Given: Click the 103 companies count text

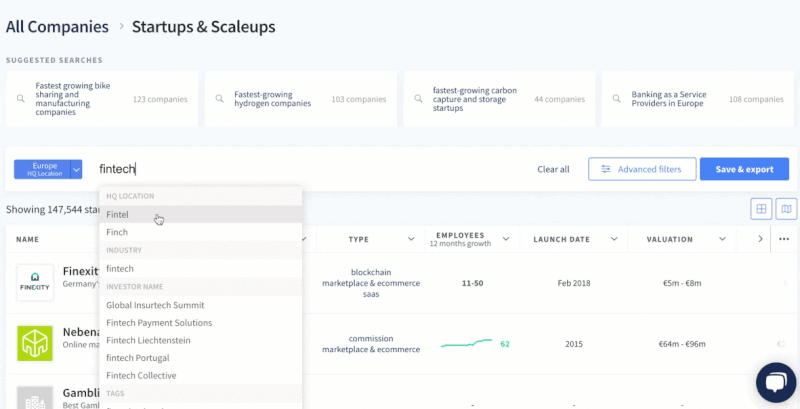Looking at the screenshot, I should pos(359,99).
